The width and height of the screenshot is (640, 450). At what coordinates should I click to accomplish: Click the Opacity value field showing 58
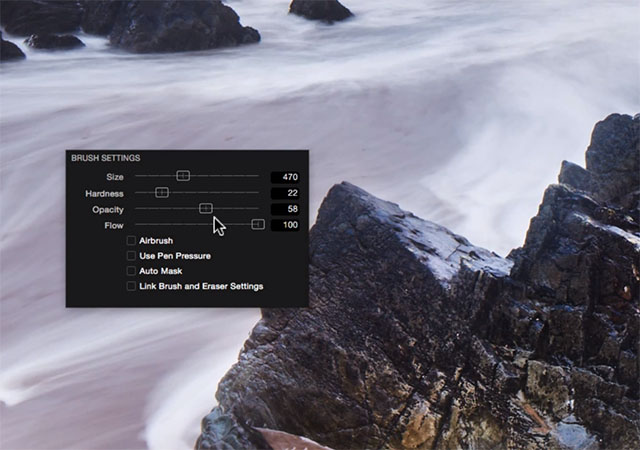click(x=285, y=209)
